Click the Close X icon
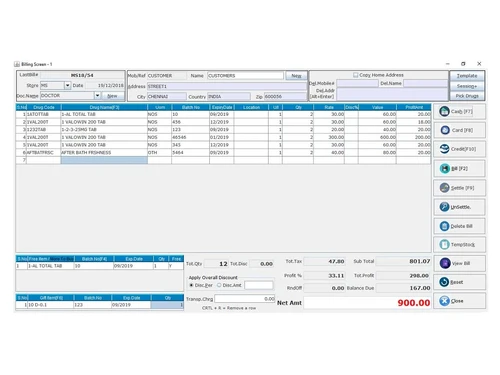The height and width of the screenshot is (375, 500). point(444,301)
